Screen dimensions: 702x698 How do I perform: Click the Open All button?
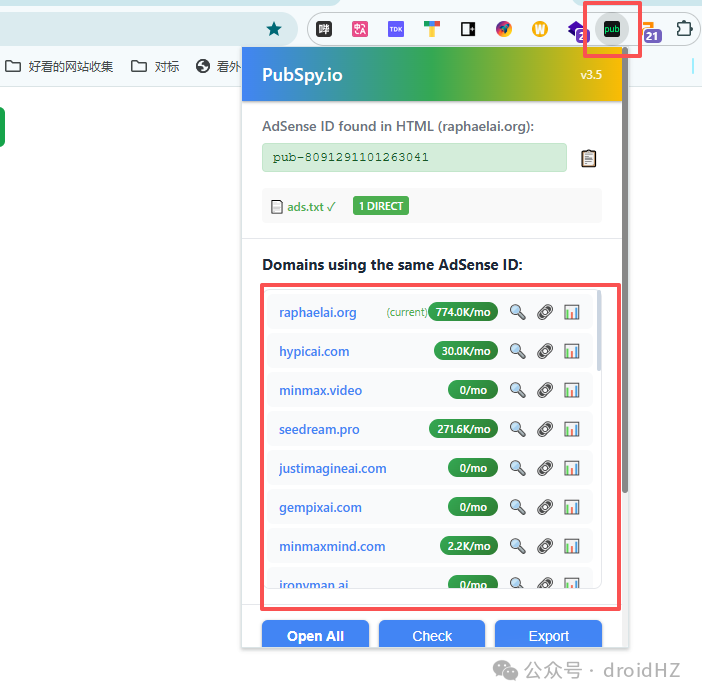click(315, 634)
